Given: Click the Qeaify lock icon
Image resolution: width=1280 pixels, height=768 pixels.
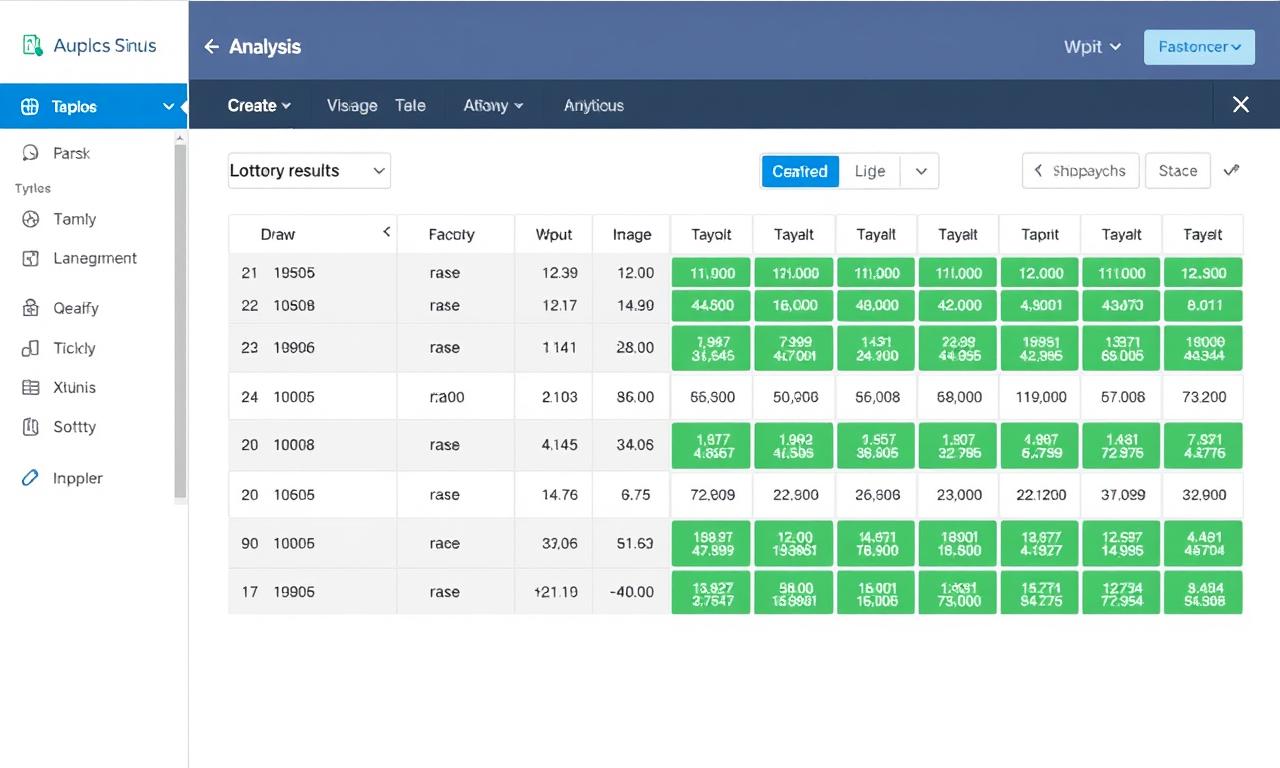Looking at the screenshot, I should [x=30, y=308].
